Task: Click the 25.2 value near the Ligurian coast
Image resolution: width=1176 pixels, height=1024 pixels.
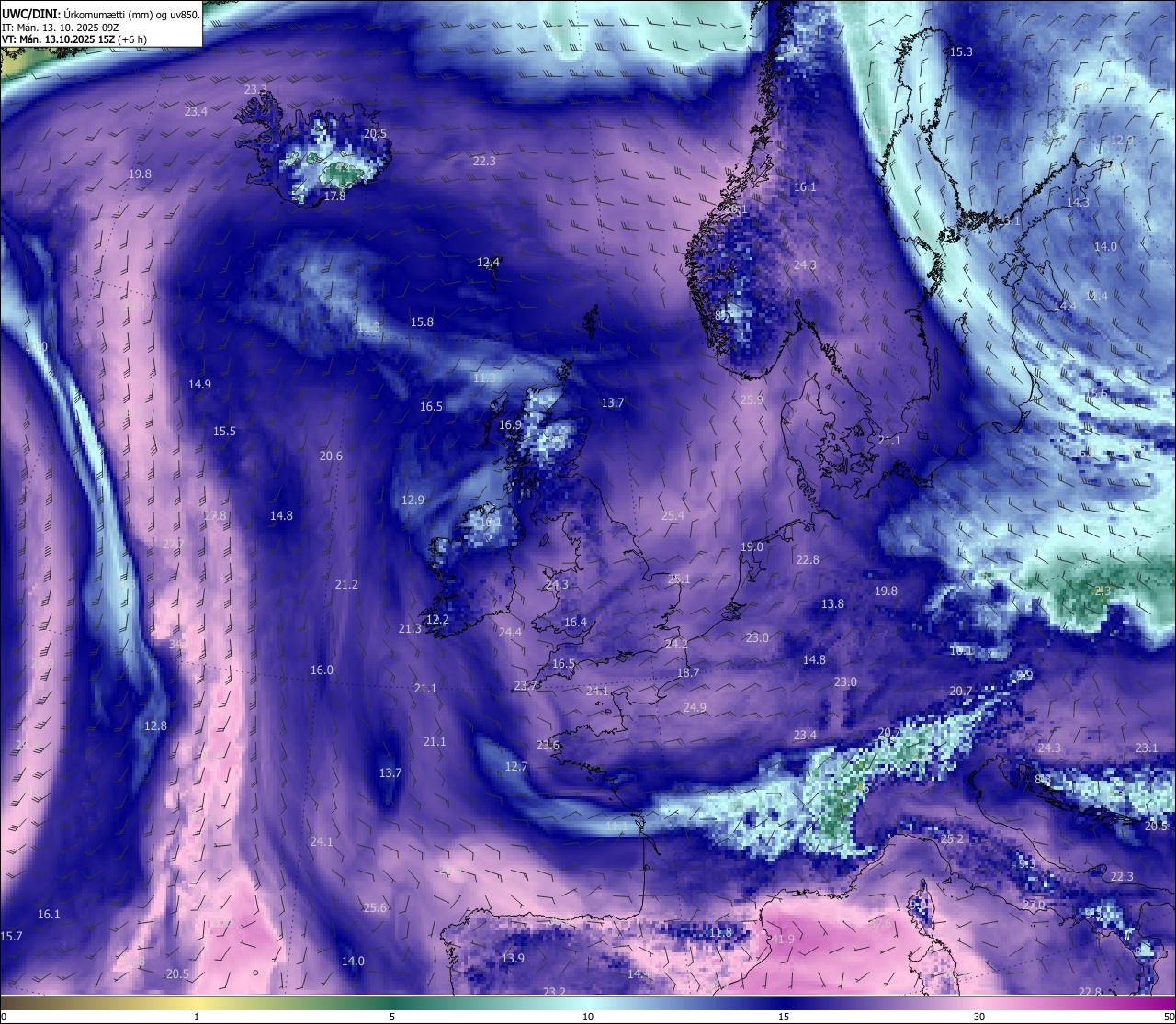Action: [x=953, y=838]
